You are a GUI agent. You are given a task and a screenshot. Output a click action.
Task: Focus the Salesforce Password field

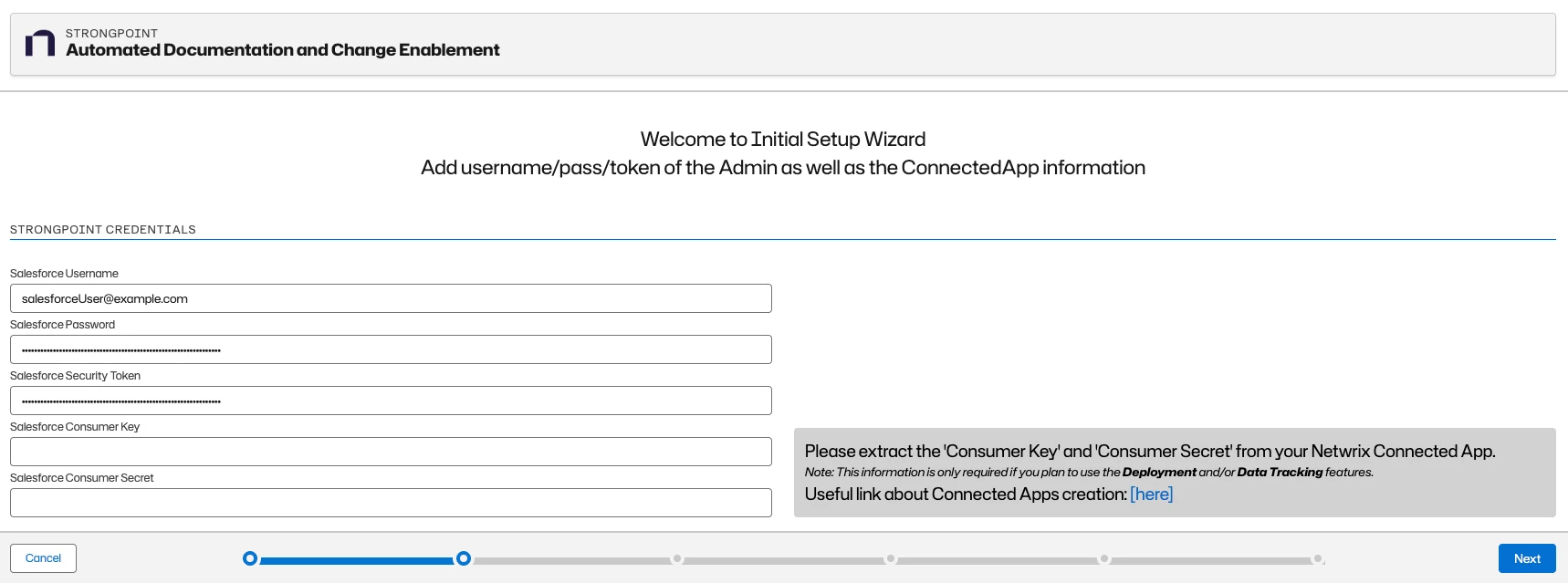click(391, 349)
